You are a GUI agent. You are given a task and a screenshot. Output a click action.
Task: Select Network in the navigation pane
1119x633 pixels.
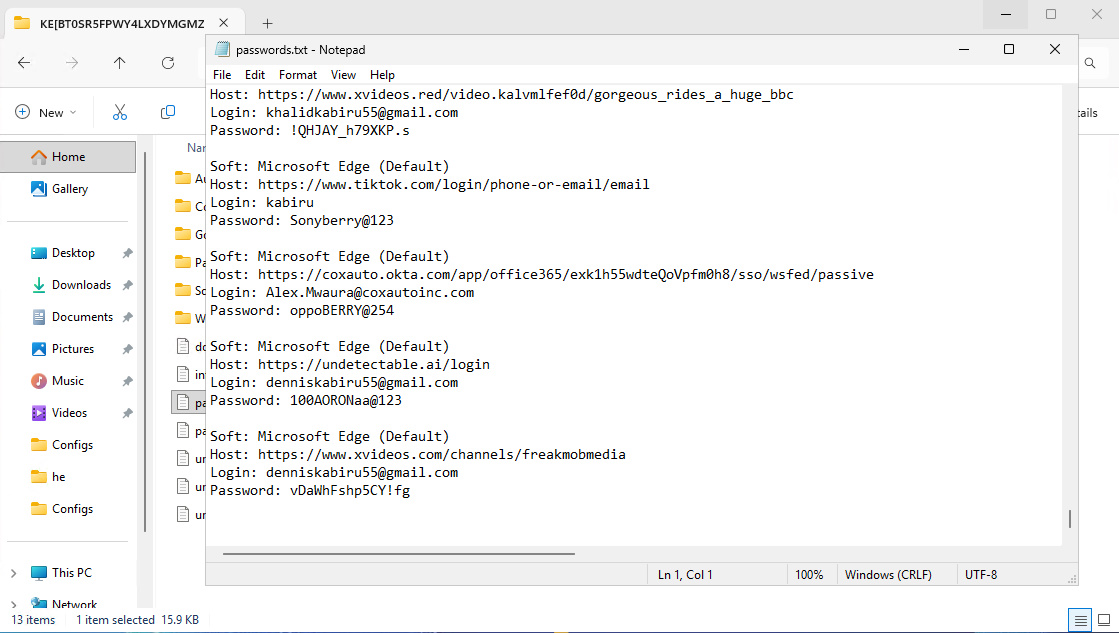pos(74,604)
